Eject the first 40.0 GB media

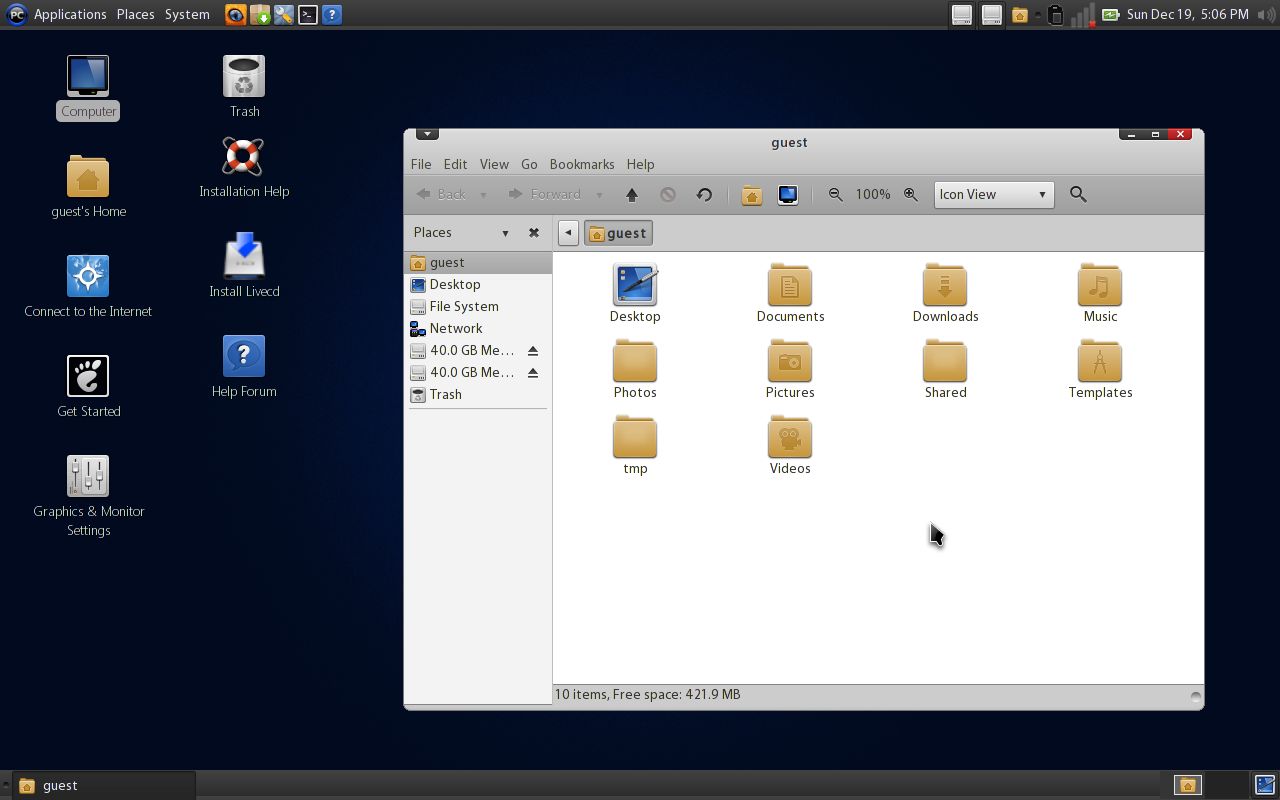[x=533, y=350]
